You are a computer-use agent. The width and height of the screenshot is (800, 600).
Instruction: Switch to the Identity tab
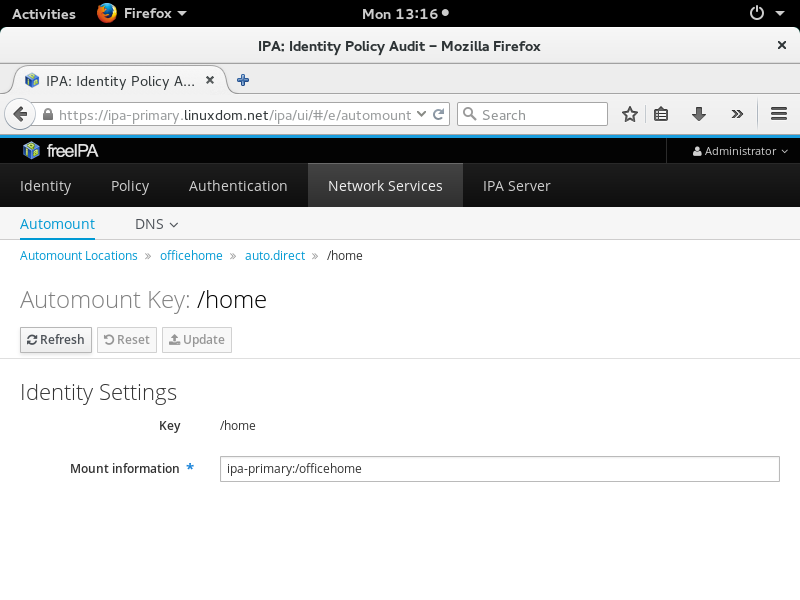point(45,186)
